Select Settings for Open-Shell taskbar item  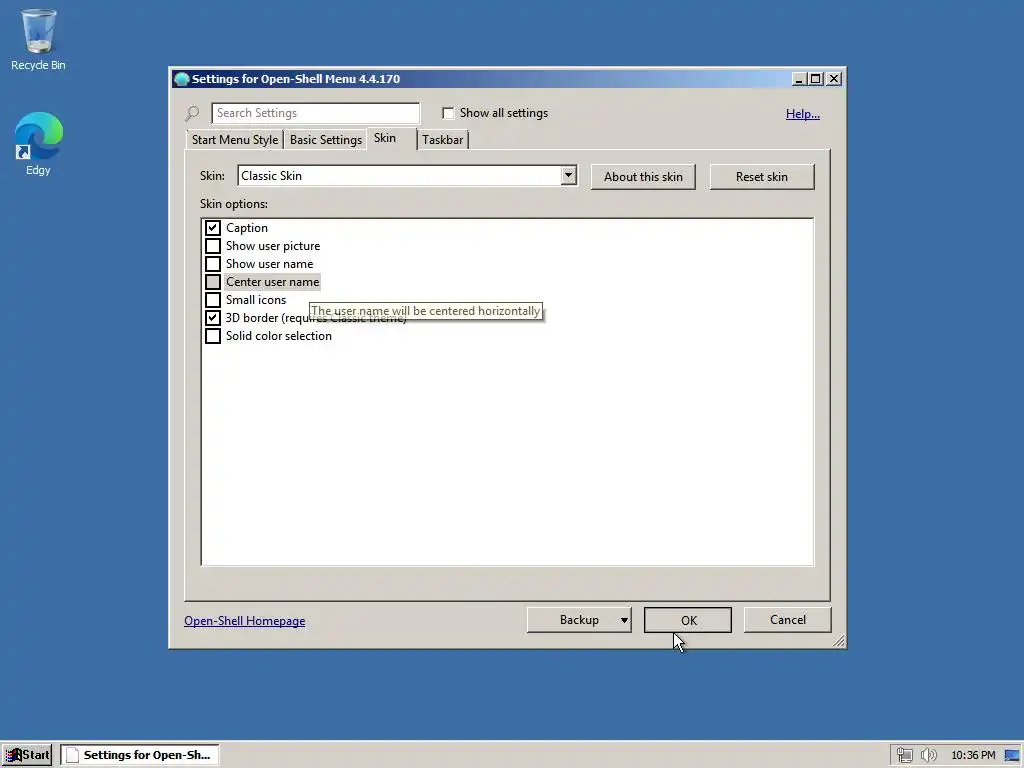click(140, 755)
